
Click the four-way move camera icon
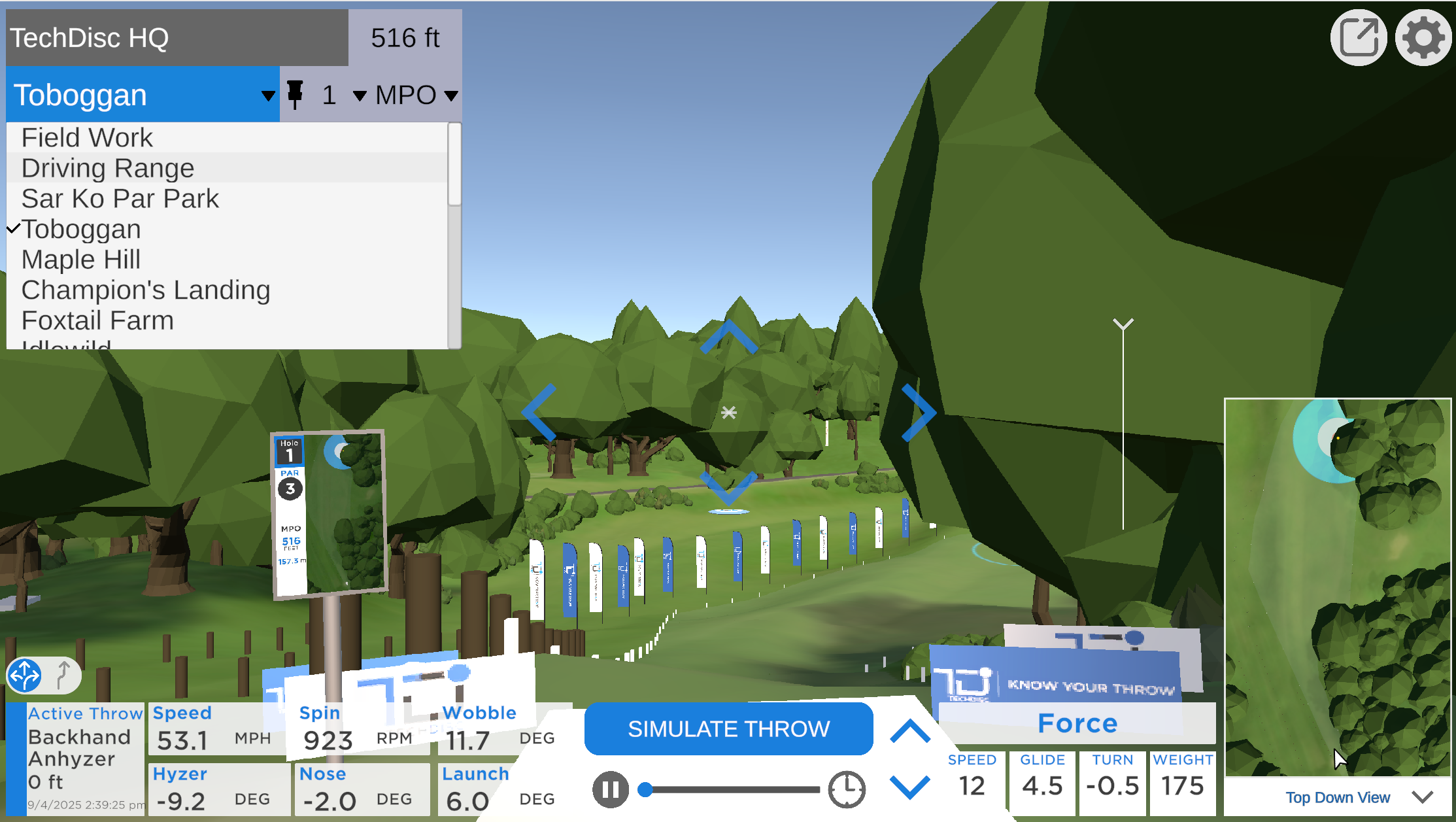click(25, 675)
